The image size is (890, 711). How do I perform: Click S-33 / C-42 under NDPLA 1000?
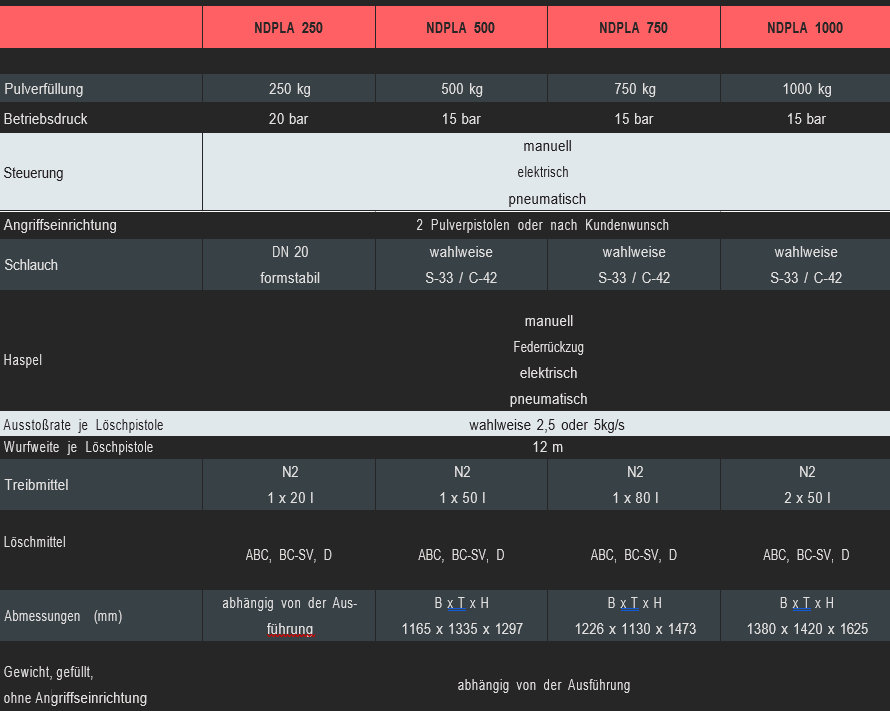[x=806, y=278]
